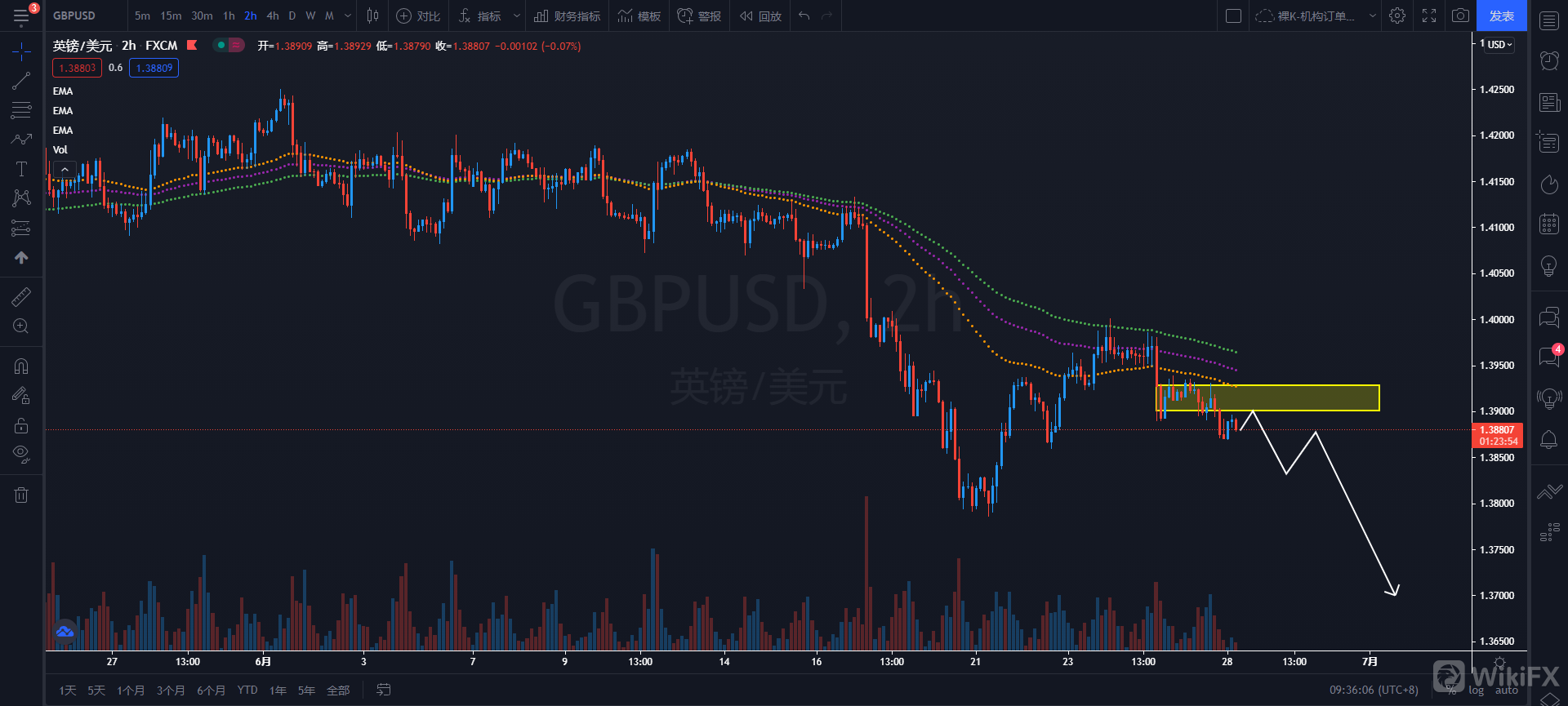
Task: Take a chart snapshot with camera icon
Action: 1460,16
